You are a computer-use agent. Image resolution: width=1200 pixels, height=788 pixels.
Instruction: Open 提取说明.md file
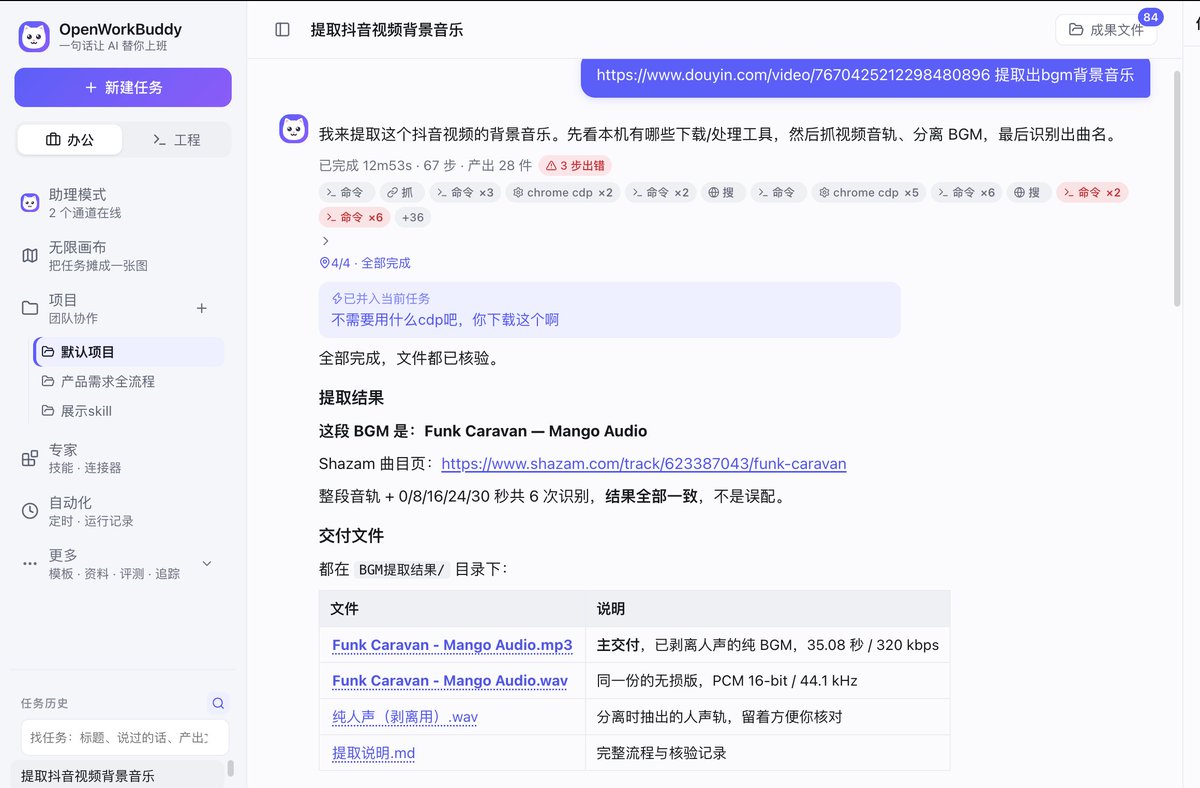coord(373,753)
